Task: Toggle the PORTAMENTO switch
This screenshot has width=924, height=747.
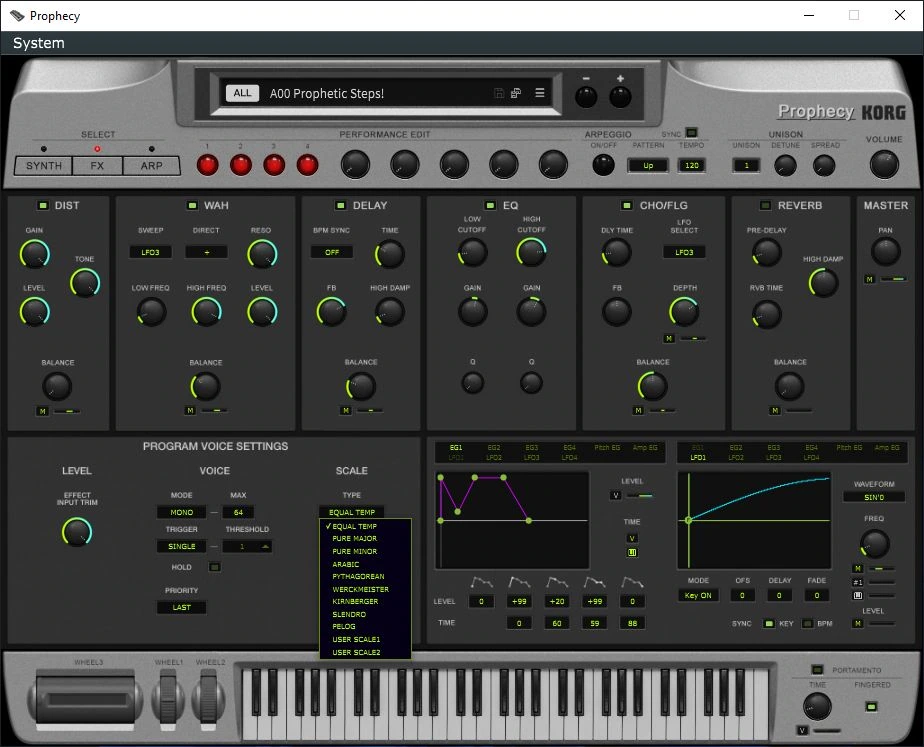Action: (817, 670)
